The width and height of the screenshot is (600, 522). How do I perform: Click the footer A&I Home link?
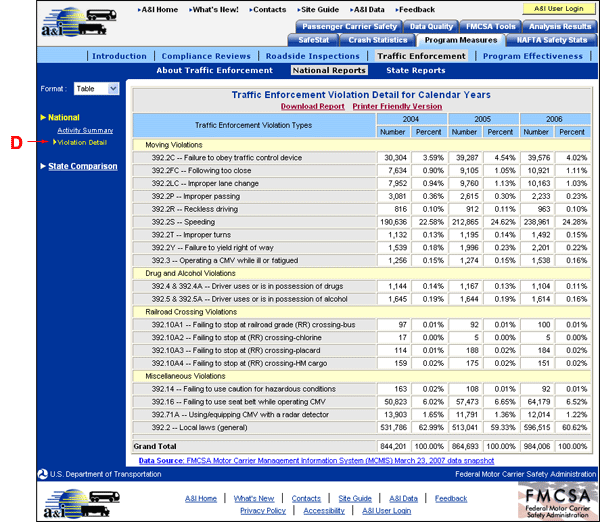[201, 499]
